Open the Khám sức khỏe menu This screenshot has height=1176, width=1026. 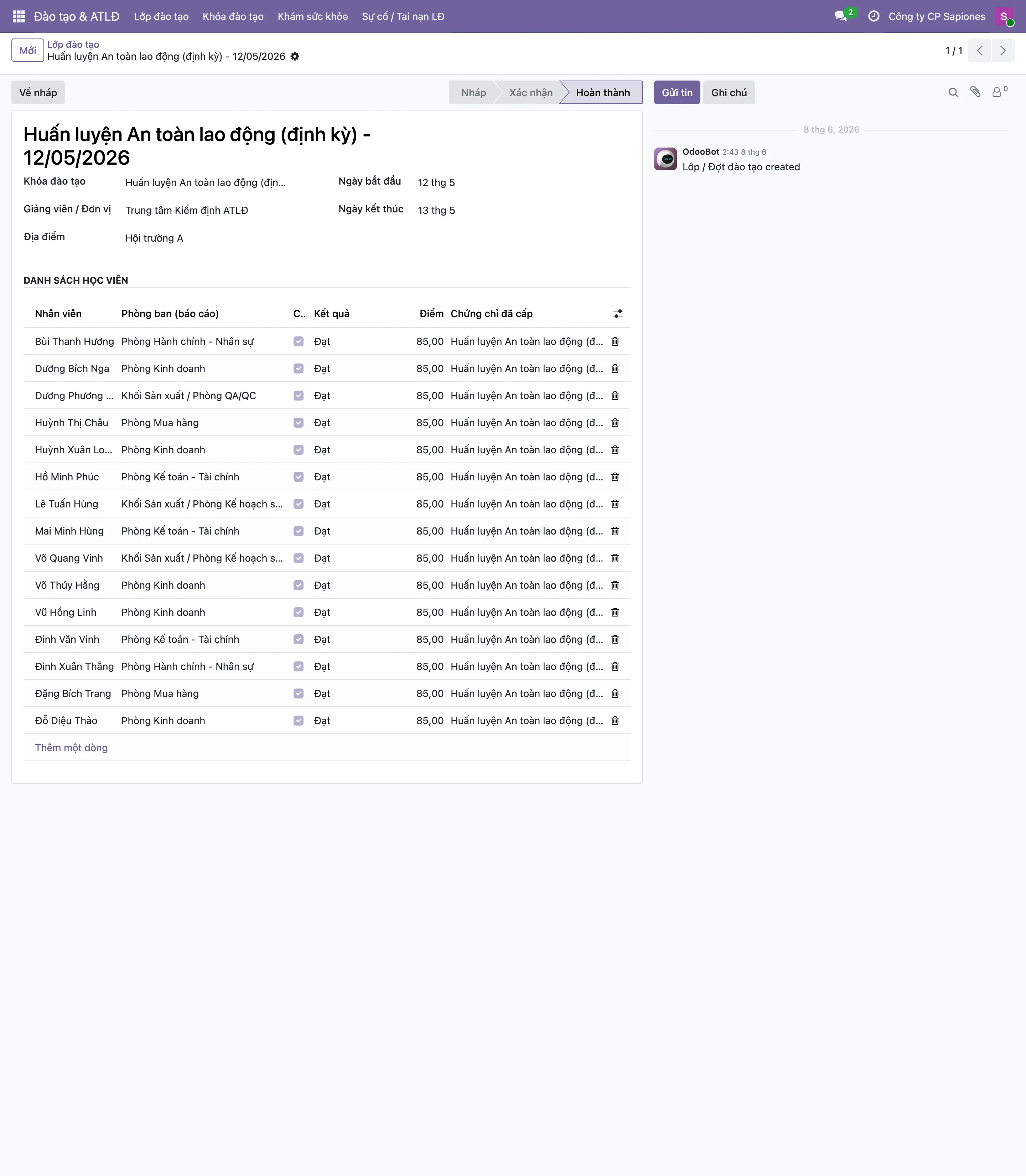[313, 16]
